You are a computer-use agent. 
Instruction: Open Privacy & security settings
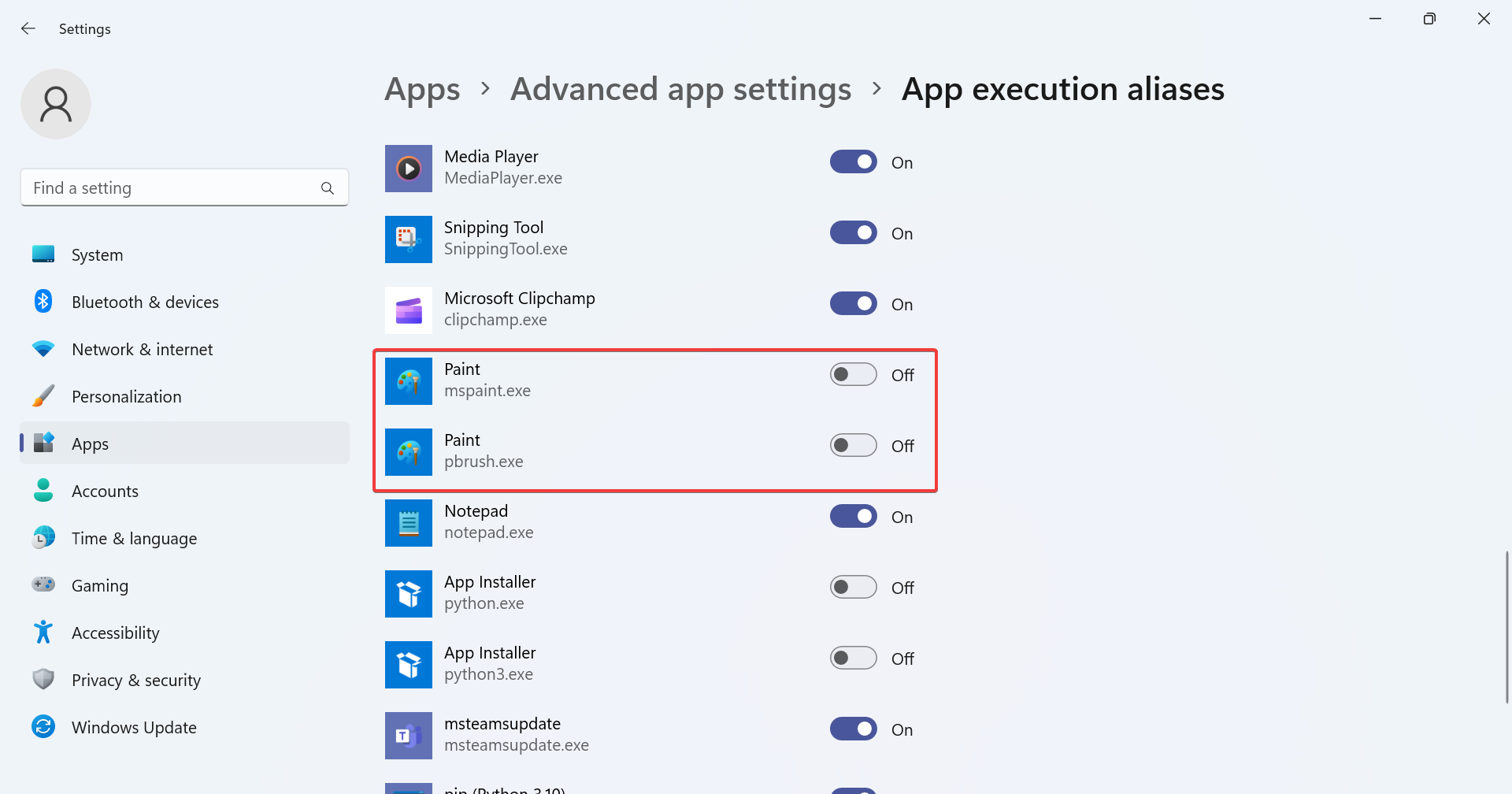point(135,681)
